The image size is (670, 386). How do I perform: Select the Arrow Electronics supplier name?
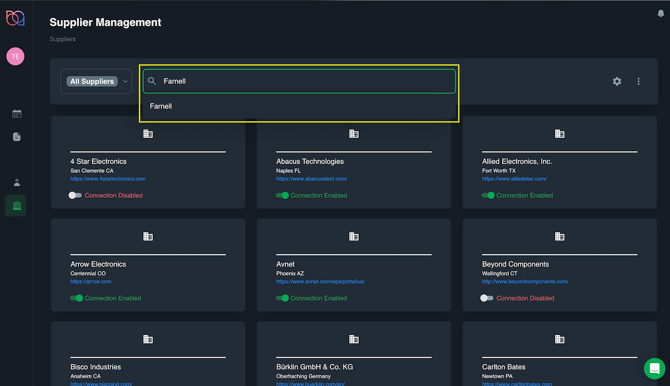98,264
